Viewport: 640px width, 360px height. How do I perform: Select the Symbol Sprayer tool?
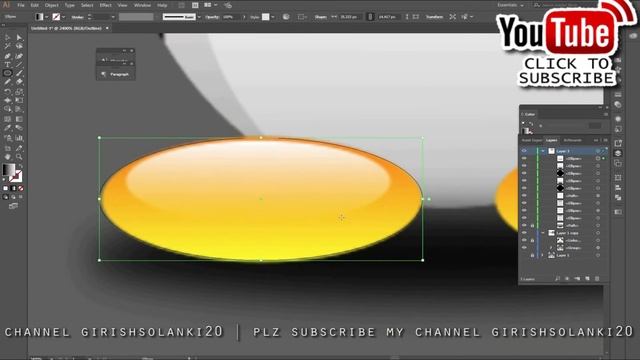click(7, 138)
